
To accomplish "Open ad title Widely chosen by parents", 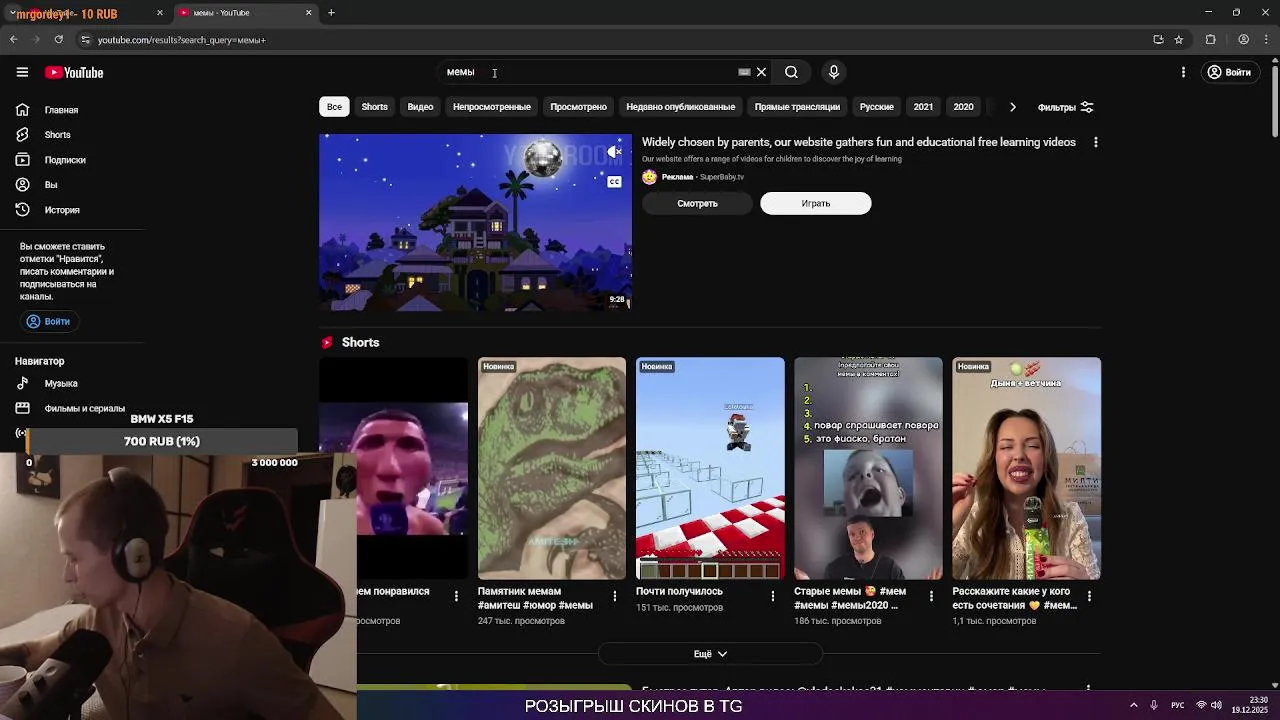I will 859,142.
